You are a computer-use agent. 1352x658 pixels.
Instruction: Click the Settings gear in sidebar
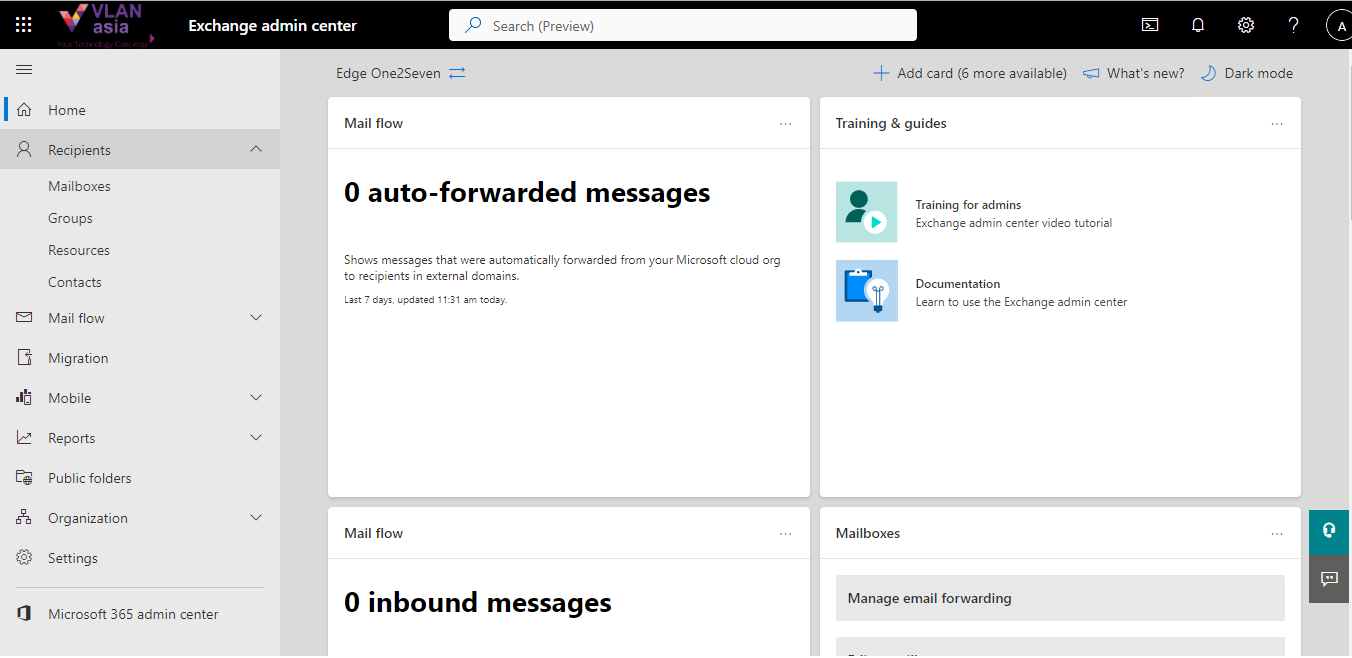pyautogui.click(x=24, y=558)
